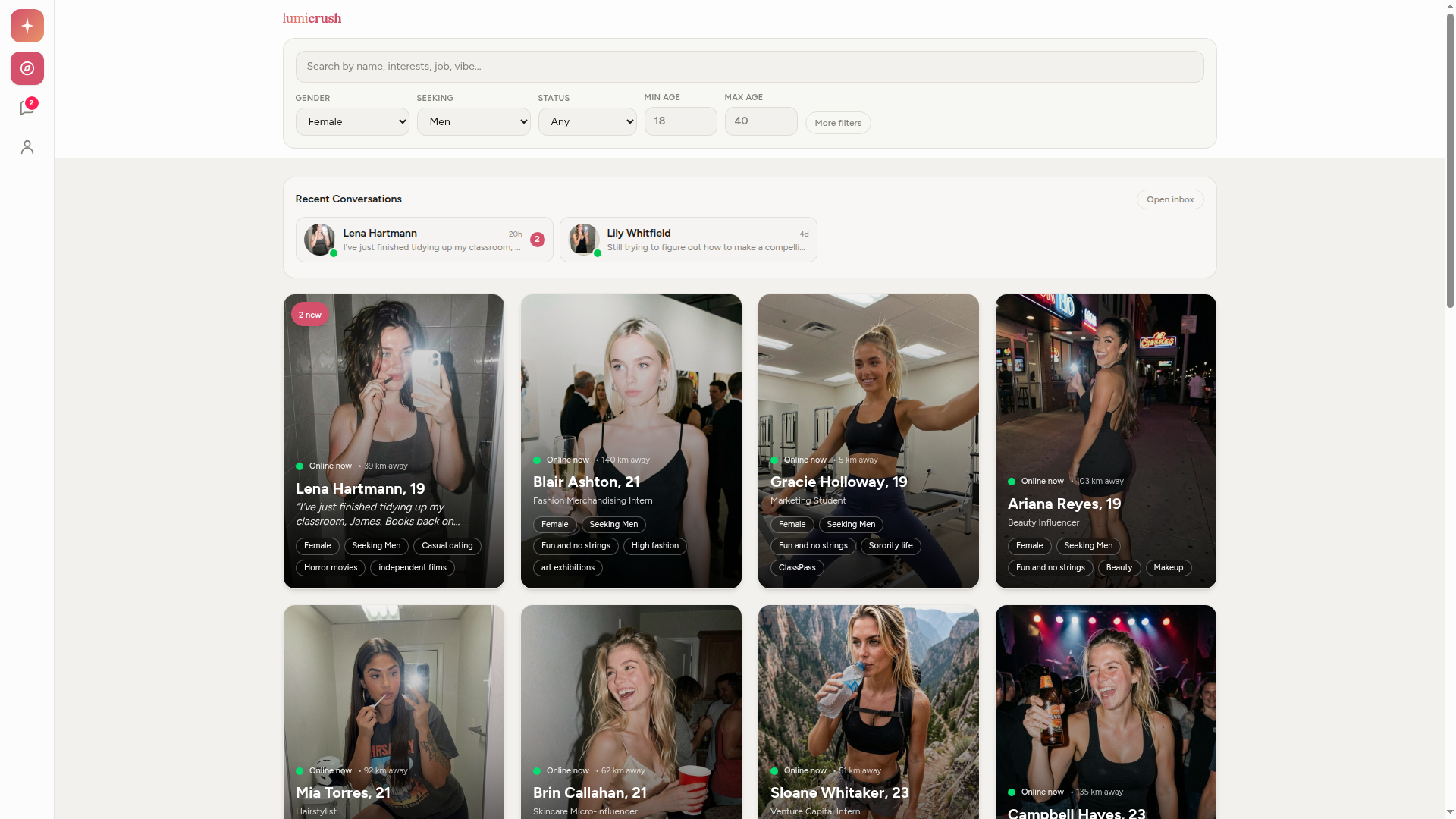Open messages icon with 2 badge

[x=27, y=108]
